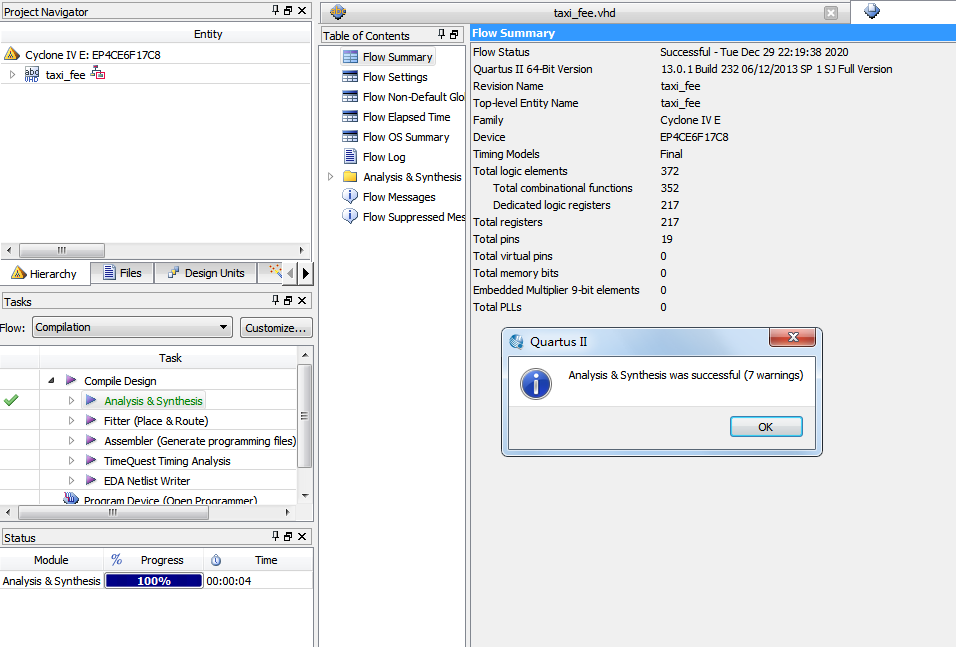
Task: Click OK in the Quartus II dialog
Action: tap(766, 427)
